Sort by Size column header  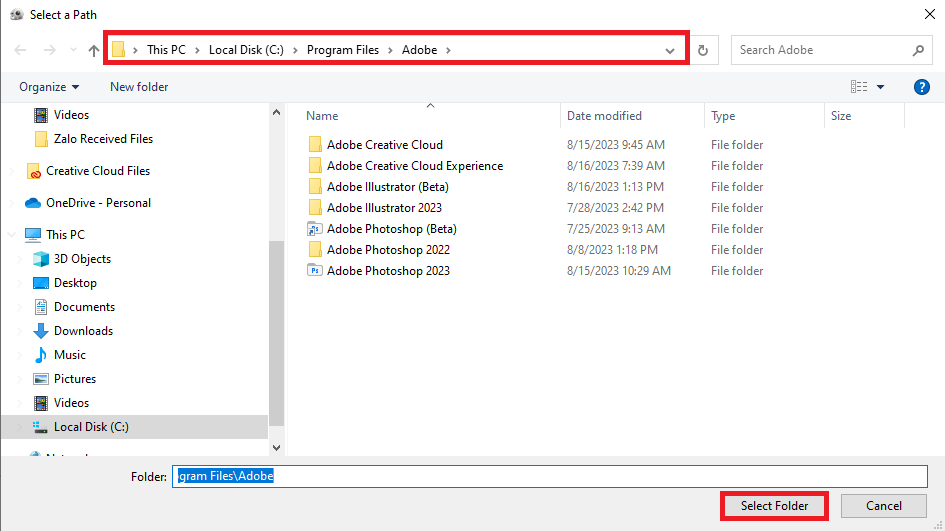pyautogui.click(x=841, y=116)
